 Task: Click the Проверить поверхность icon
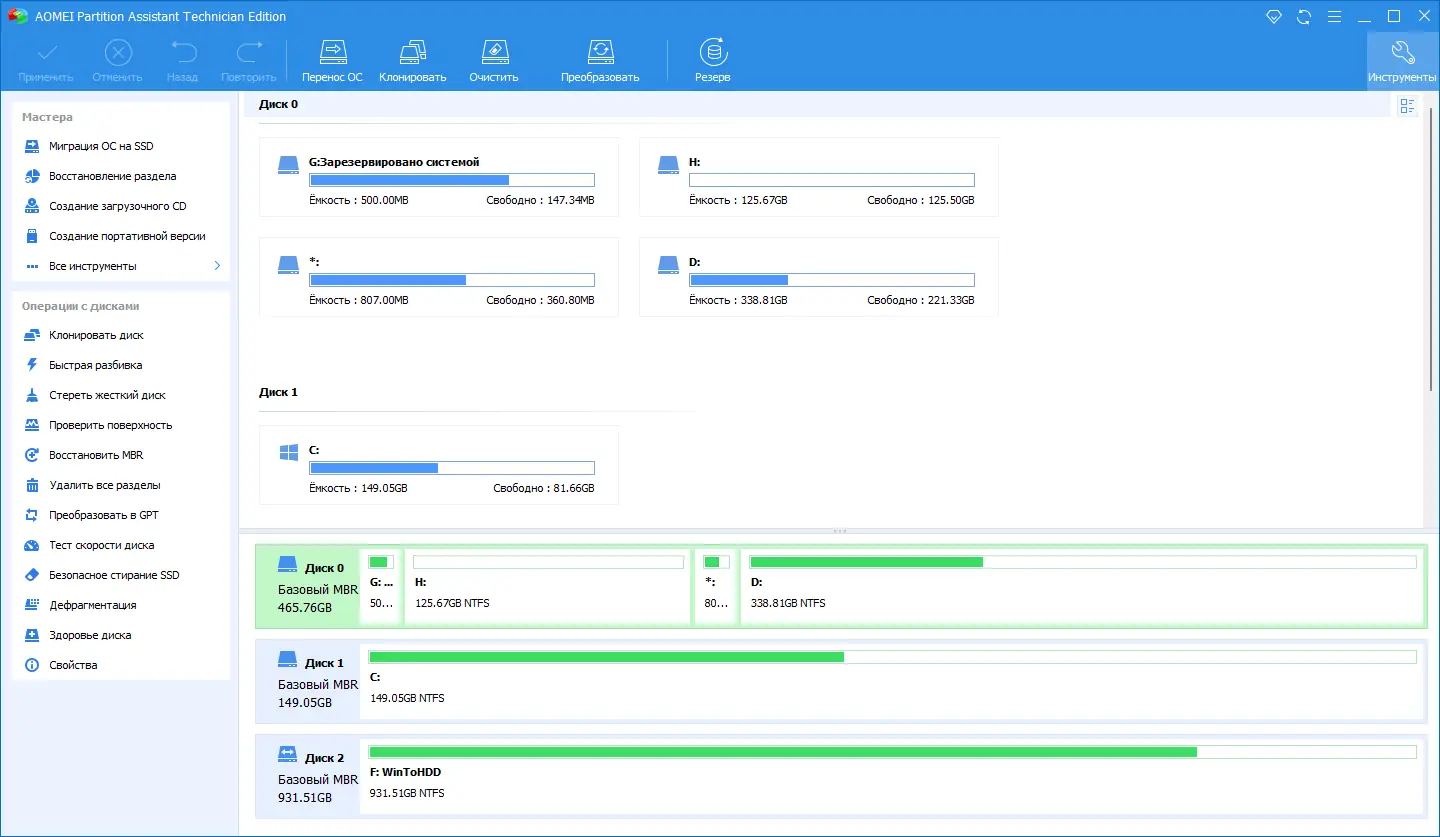pyautogui.click(x=31, y=425)
